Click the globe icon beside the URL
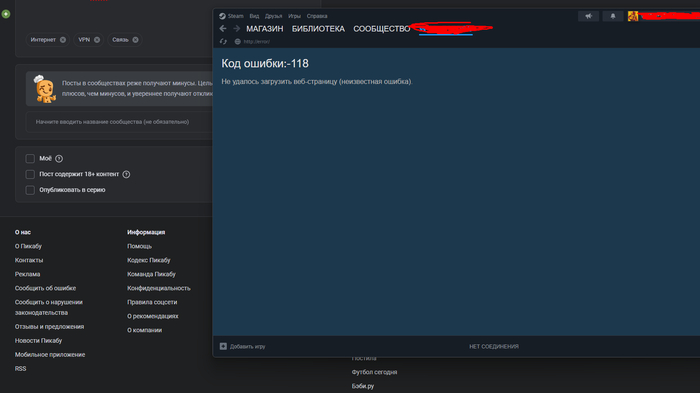This screenshot has height=393, width=700. pos(238,42)
